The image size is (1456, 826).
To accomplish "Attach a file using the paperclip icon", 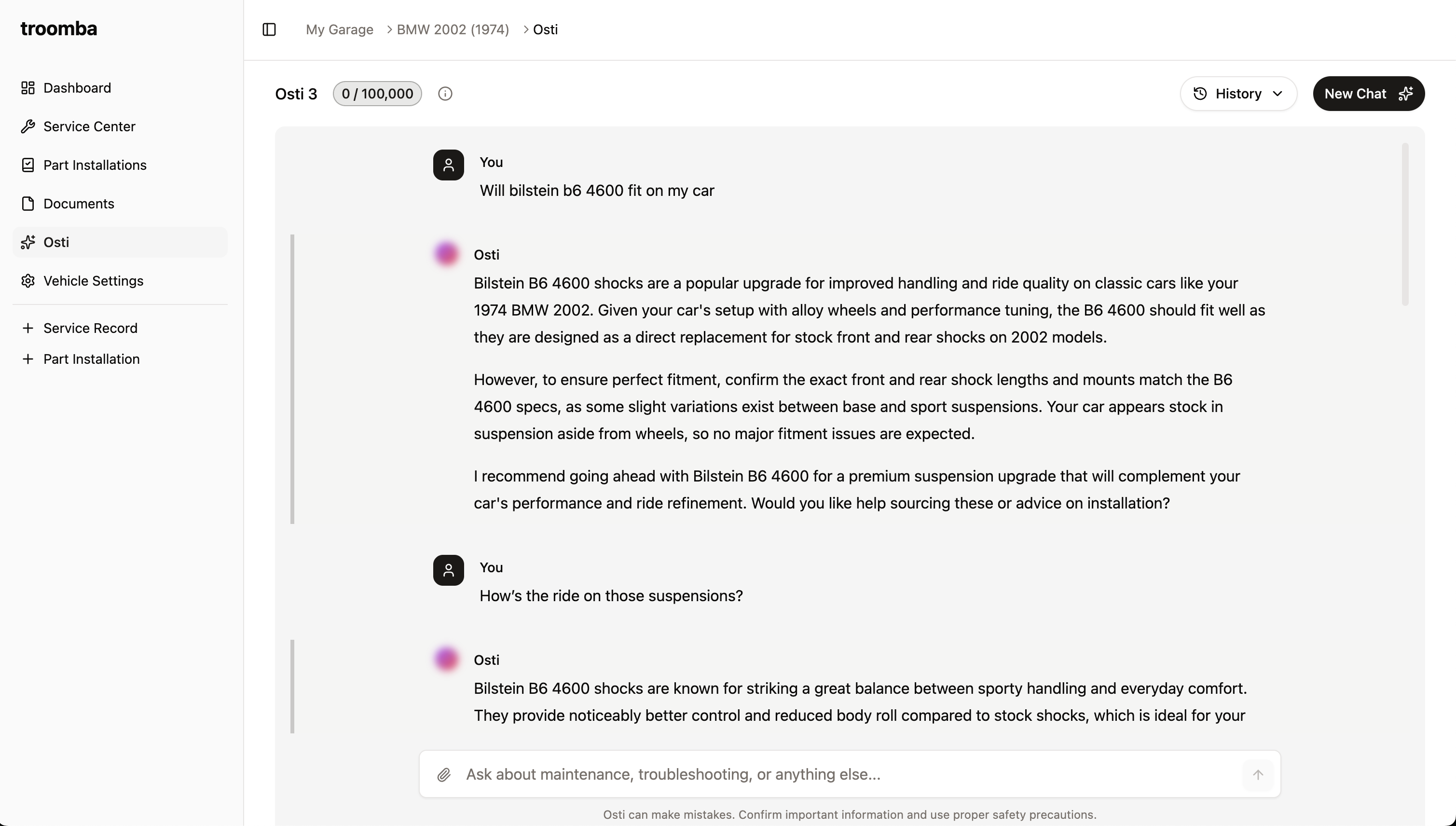I will (445, 774).
